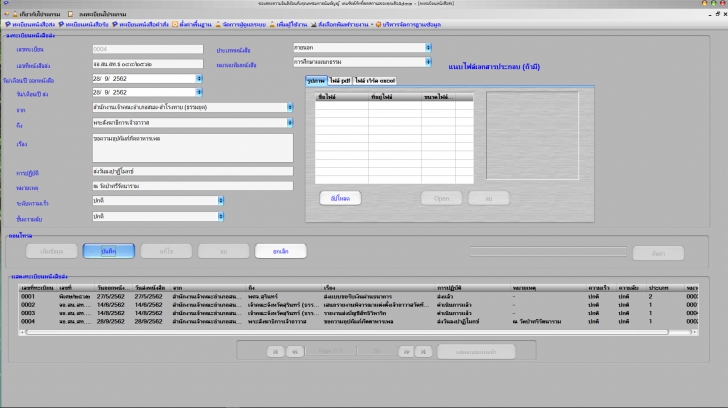Click the file size column header
Screen dimensions: 728x408
[438, 97]
